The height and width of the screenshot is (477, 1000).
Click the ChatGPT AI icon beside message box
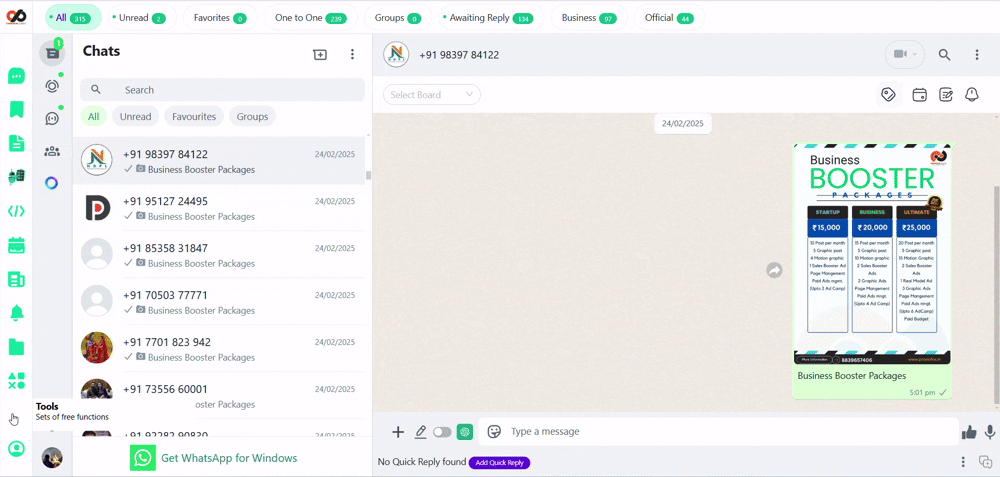(x=465, y=432)
